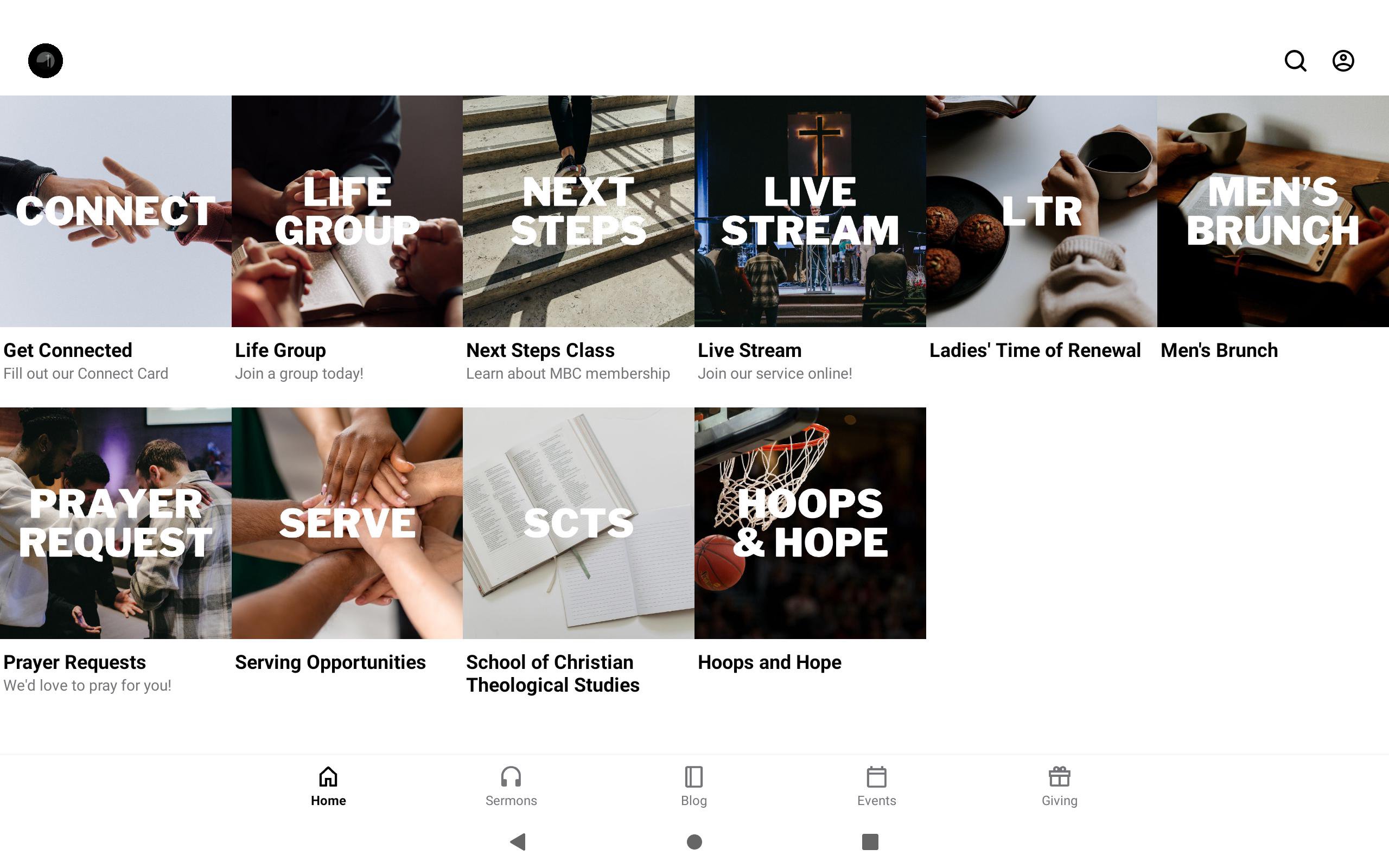
Task: Tap Android home circle button
Action: point(694,841)
